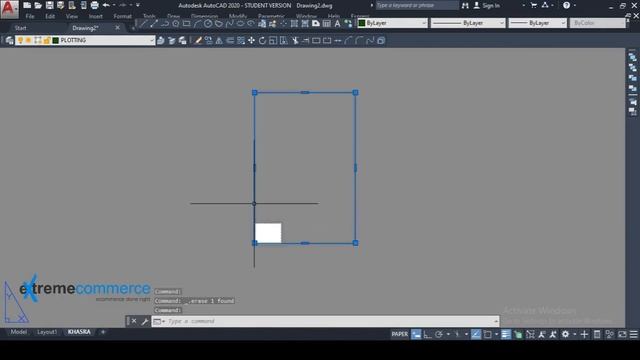
Task: Open Layer Properties manager icon
Action: [9, 40]
